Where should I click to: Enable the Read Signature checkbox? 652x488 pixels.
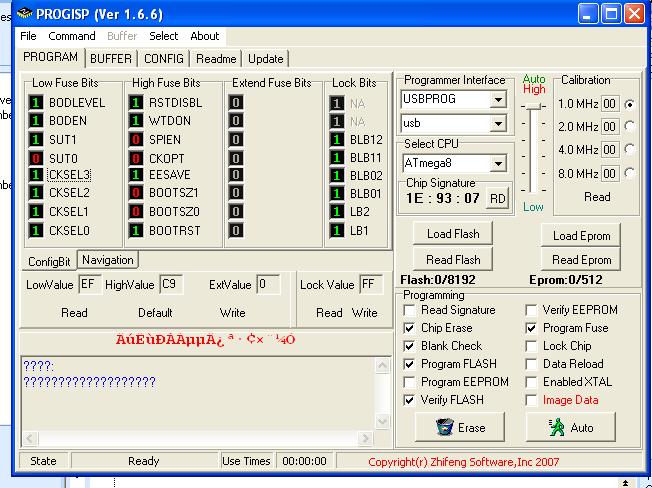(409, 310)
